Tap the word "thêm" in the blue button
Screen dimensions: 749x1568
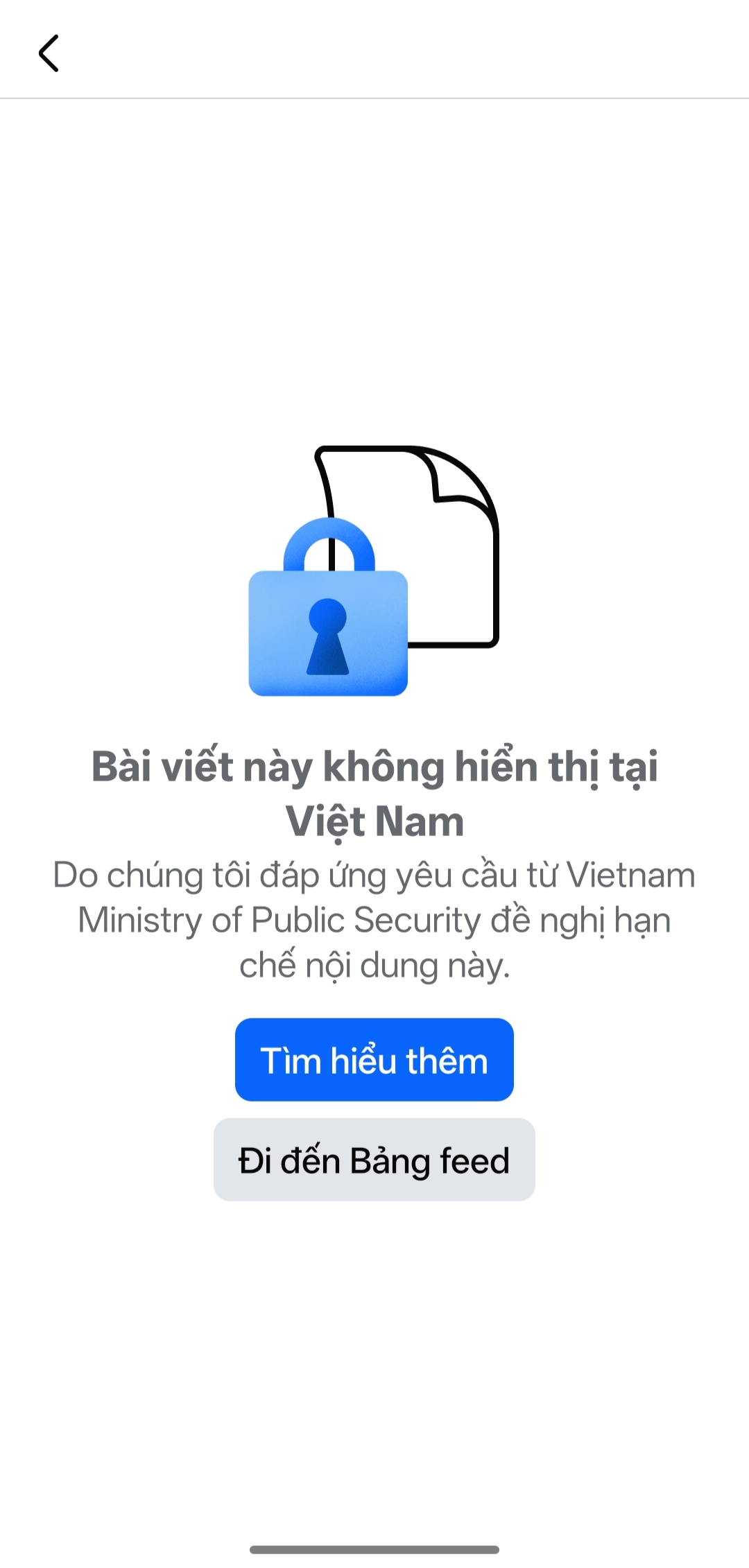(447, 1061)
